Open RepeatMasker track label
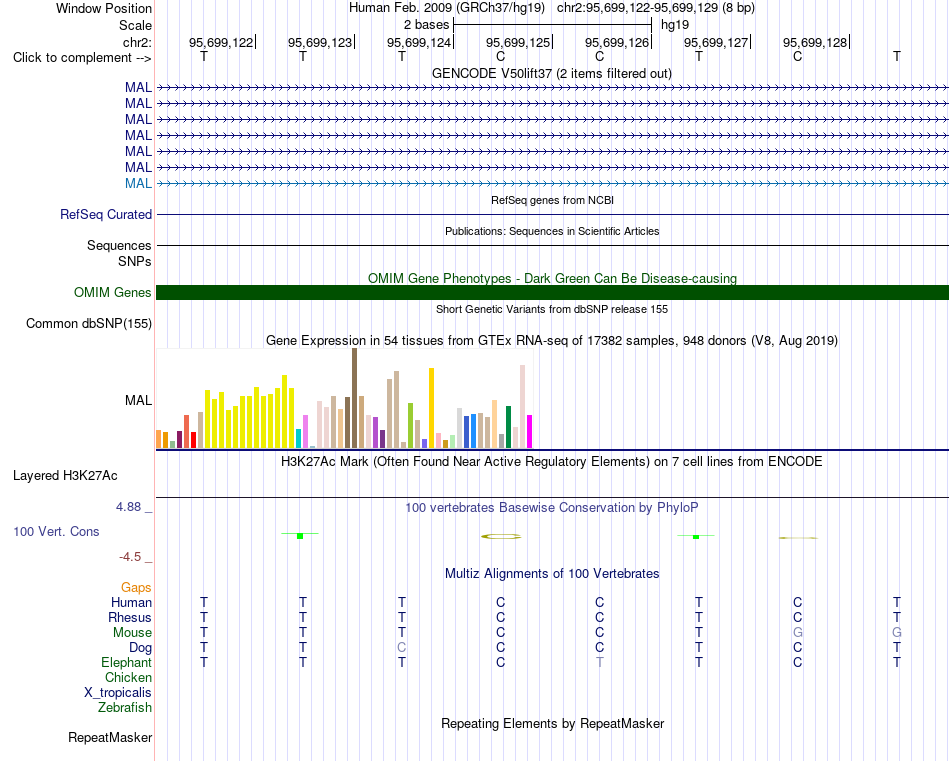 click(x=110, y=737)
